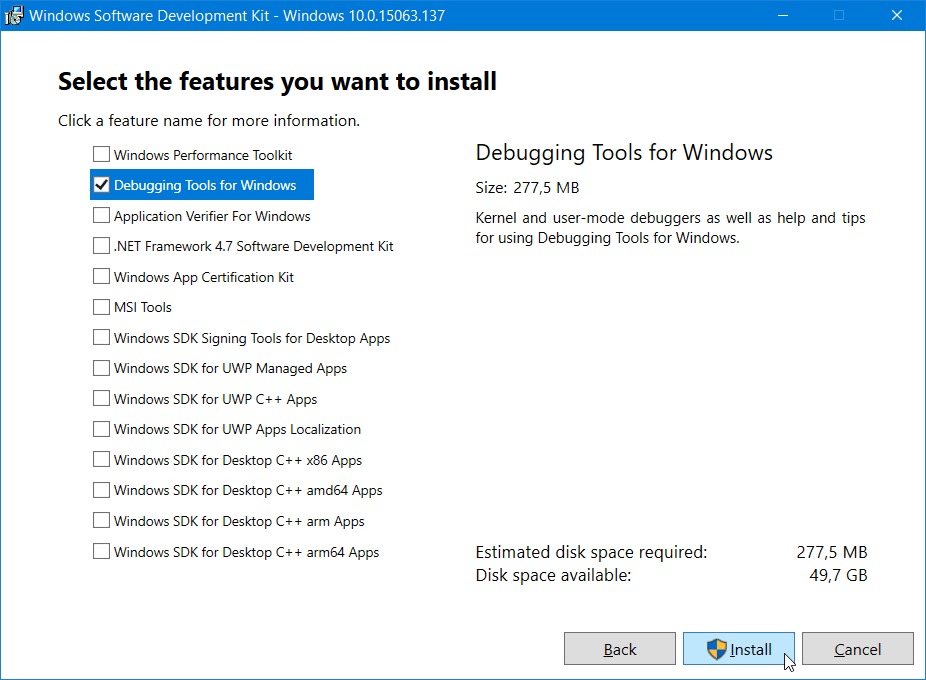The height and width of the screenshot is (680, 926).
Task: Click the 49,7 GB disk space value
Action: pos(838,575)
